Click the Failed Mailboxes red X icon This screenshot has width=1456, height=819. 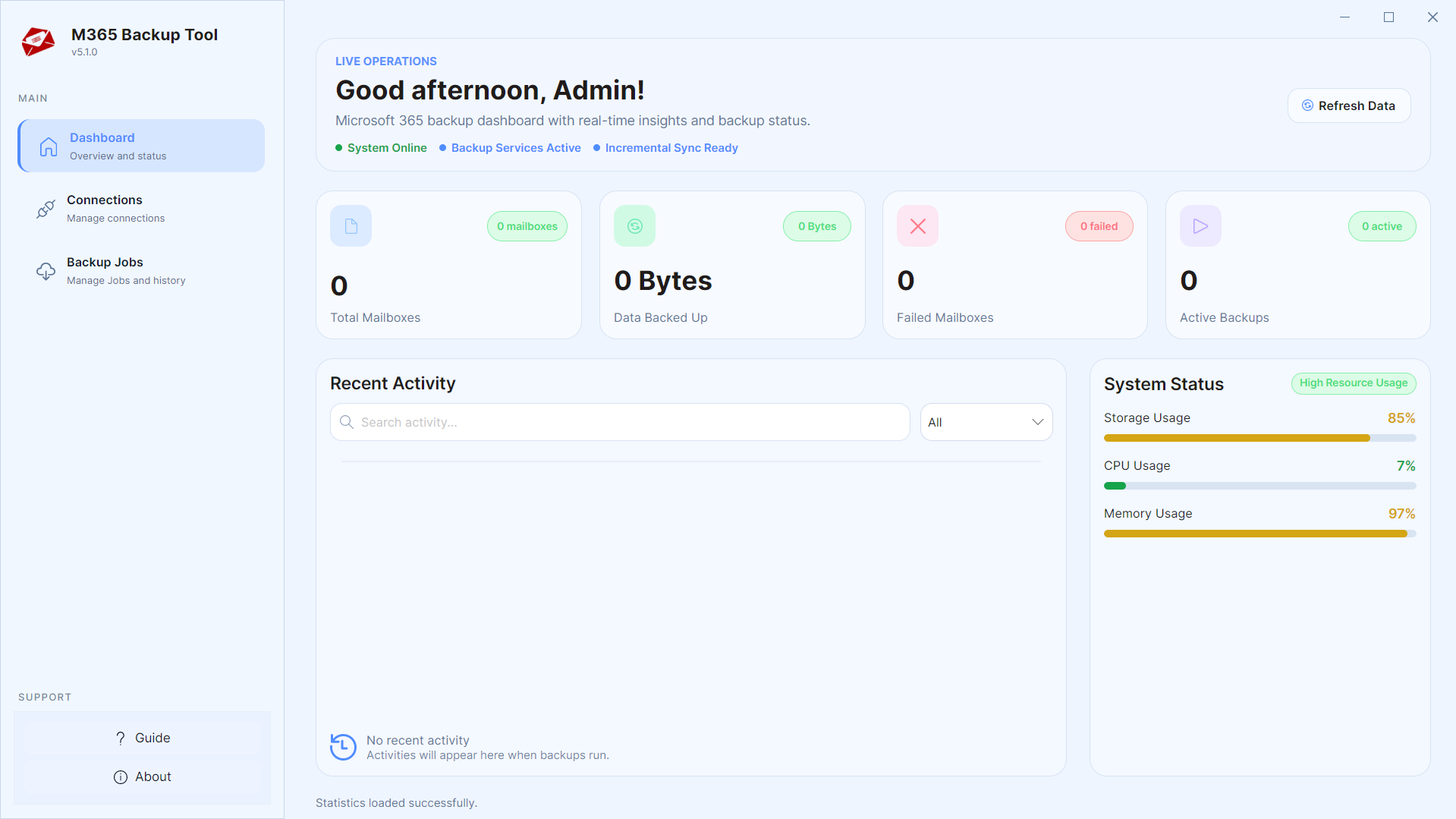(917, 226)
